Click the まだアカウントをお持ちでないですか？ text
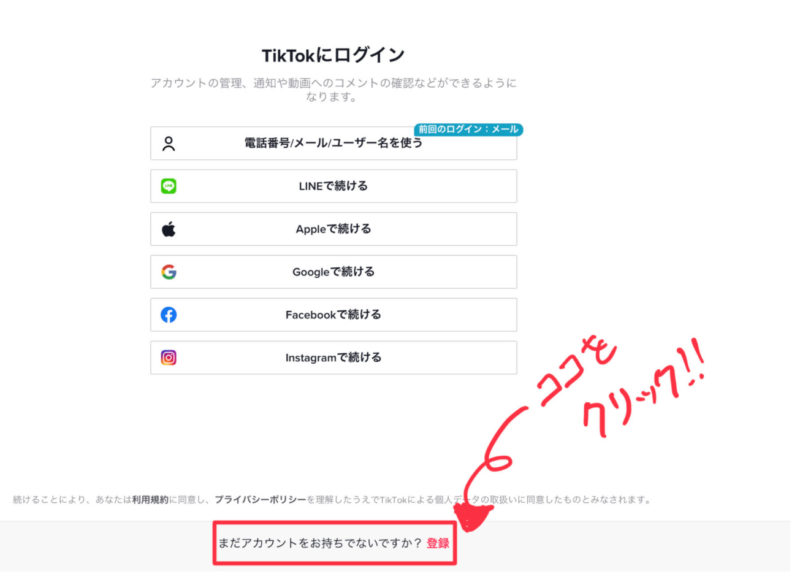This screenshot has width=800, height=582. (x=319, y=543)
